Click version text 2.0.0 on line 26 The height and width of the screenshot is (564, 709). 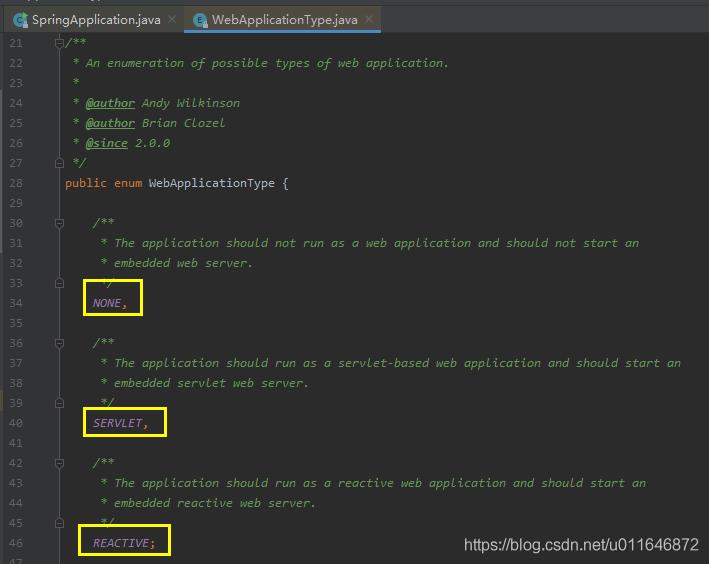click(x=153, y=143)
